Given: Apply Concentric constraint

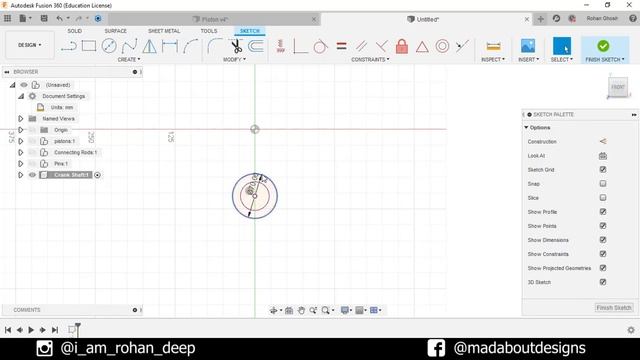Looking at the screenshot, I should 442,46.
